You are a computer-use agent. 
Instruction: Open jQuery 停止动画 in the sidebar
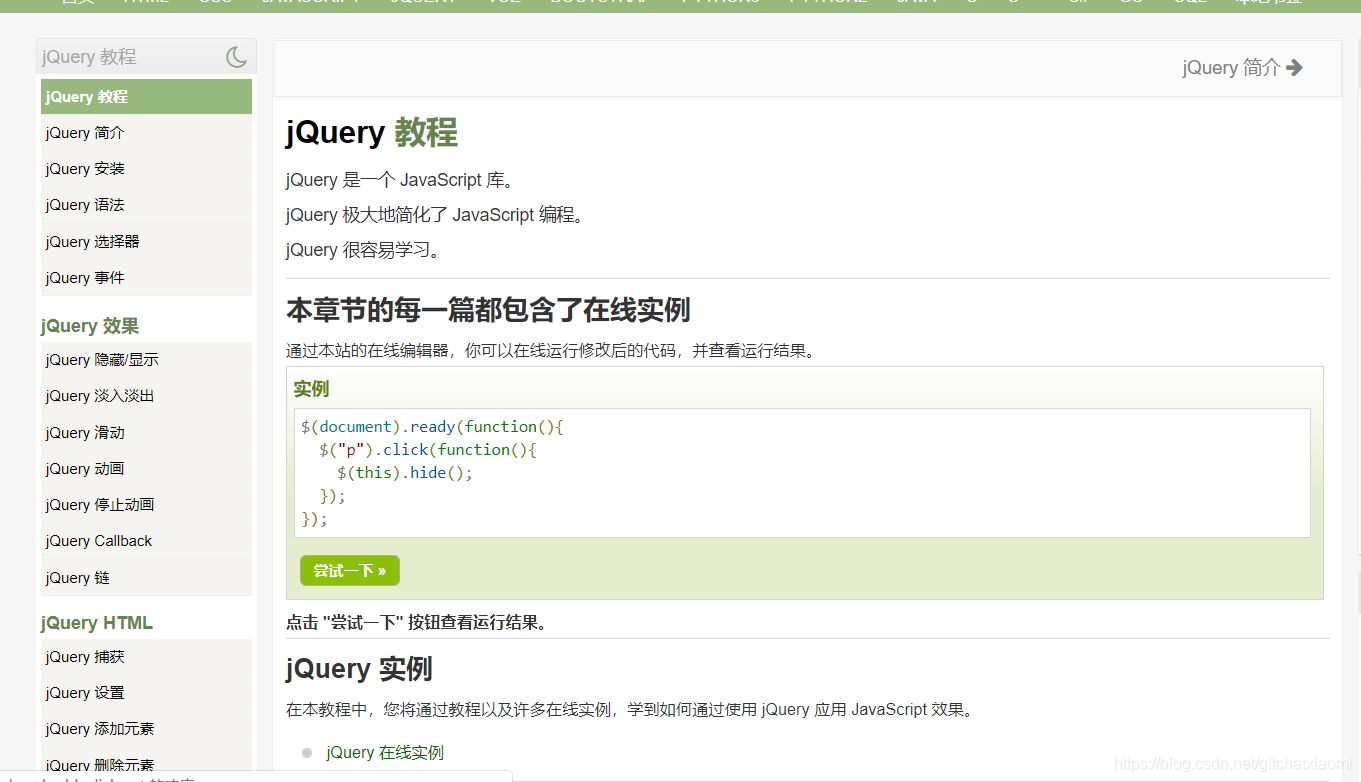146,505
